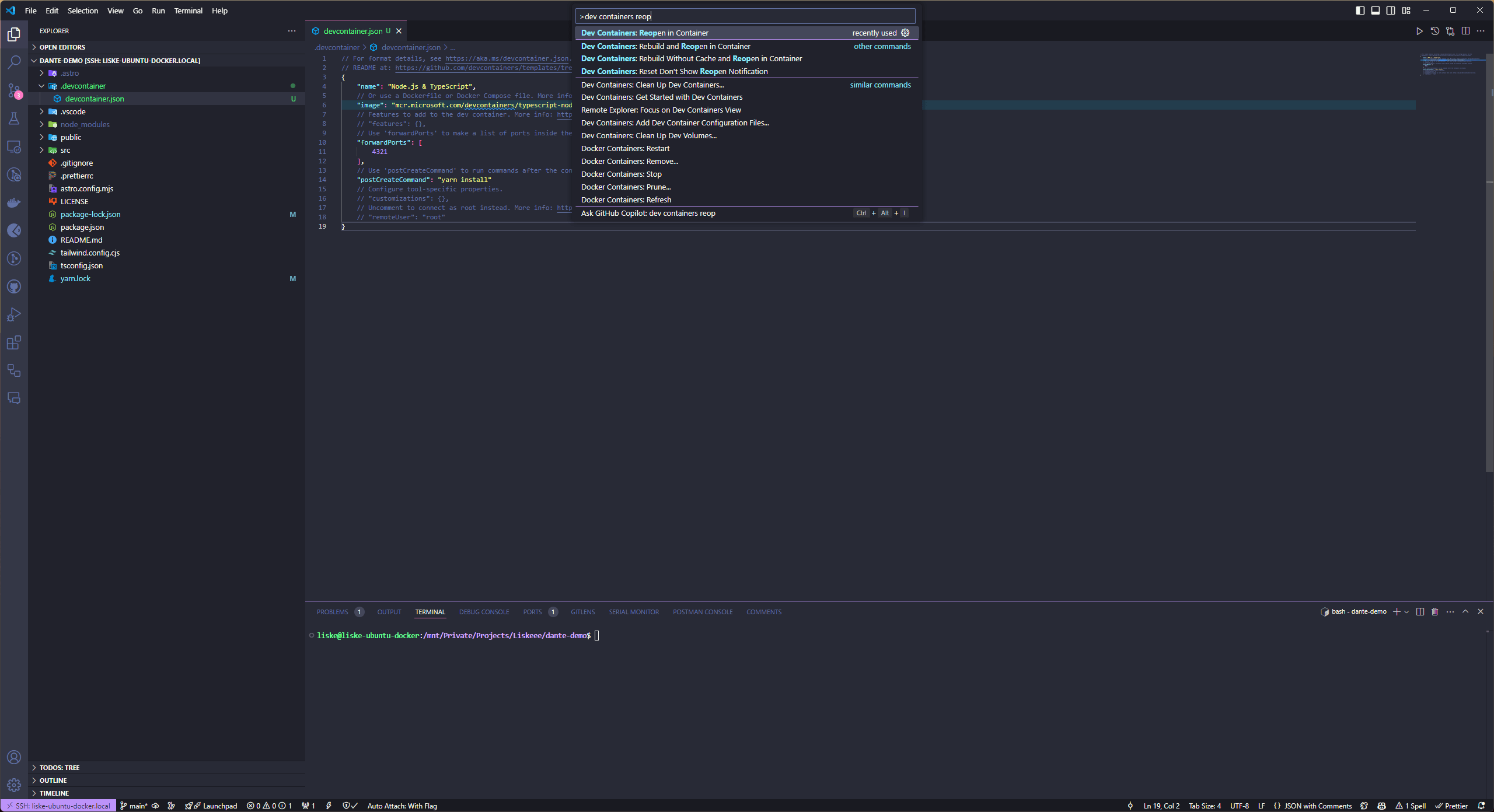Open Explorer Views and More Actions ellipsis

[292, 31]
